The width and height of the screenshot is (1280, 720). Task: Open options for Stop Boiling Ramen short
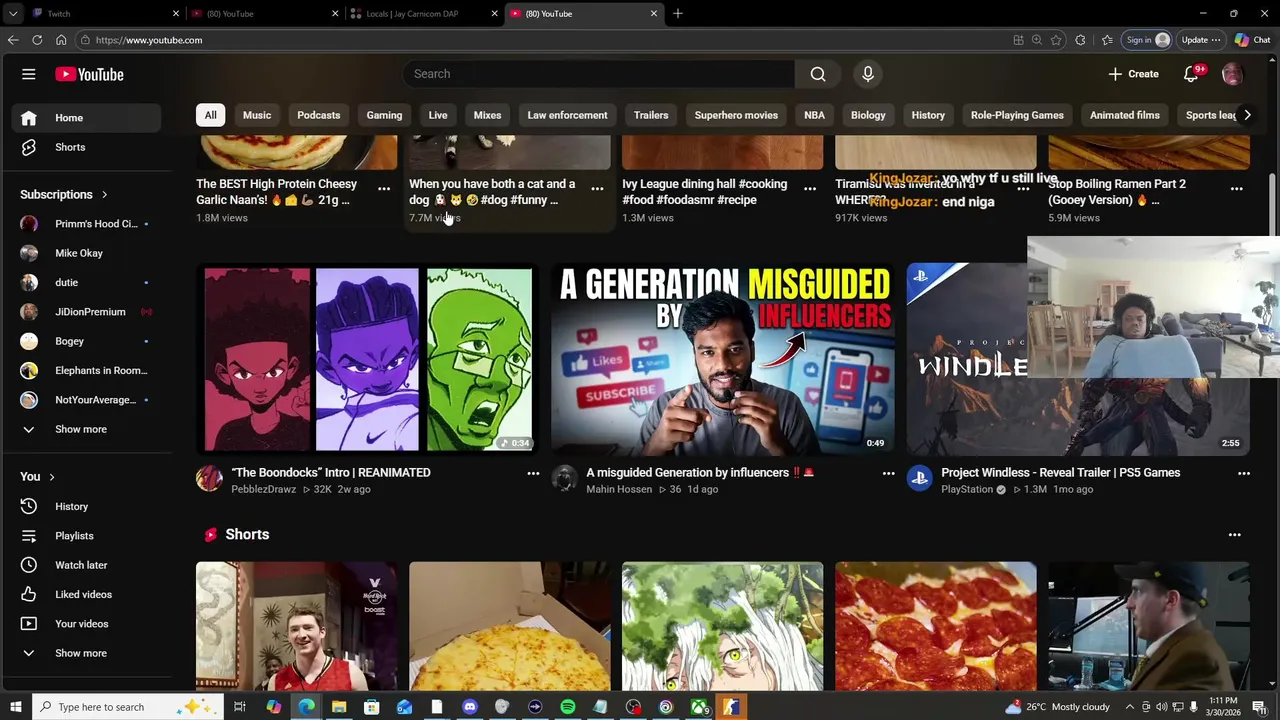click(x=1236, y=188)
